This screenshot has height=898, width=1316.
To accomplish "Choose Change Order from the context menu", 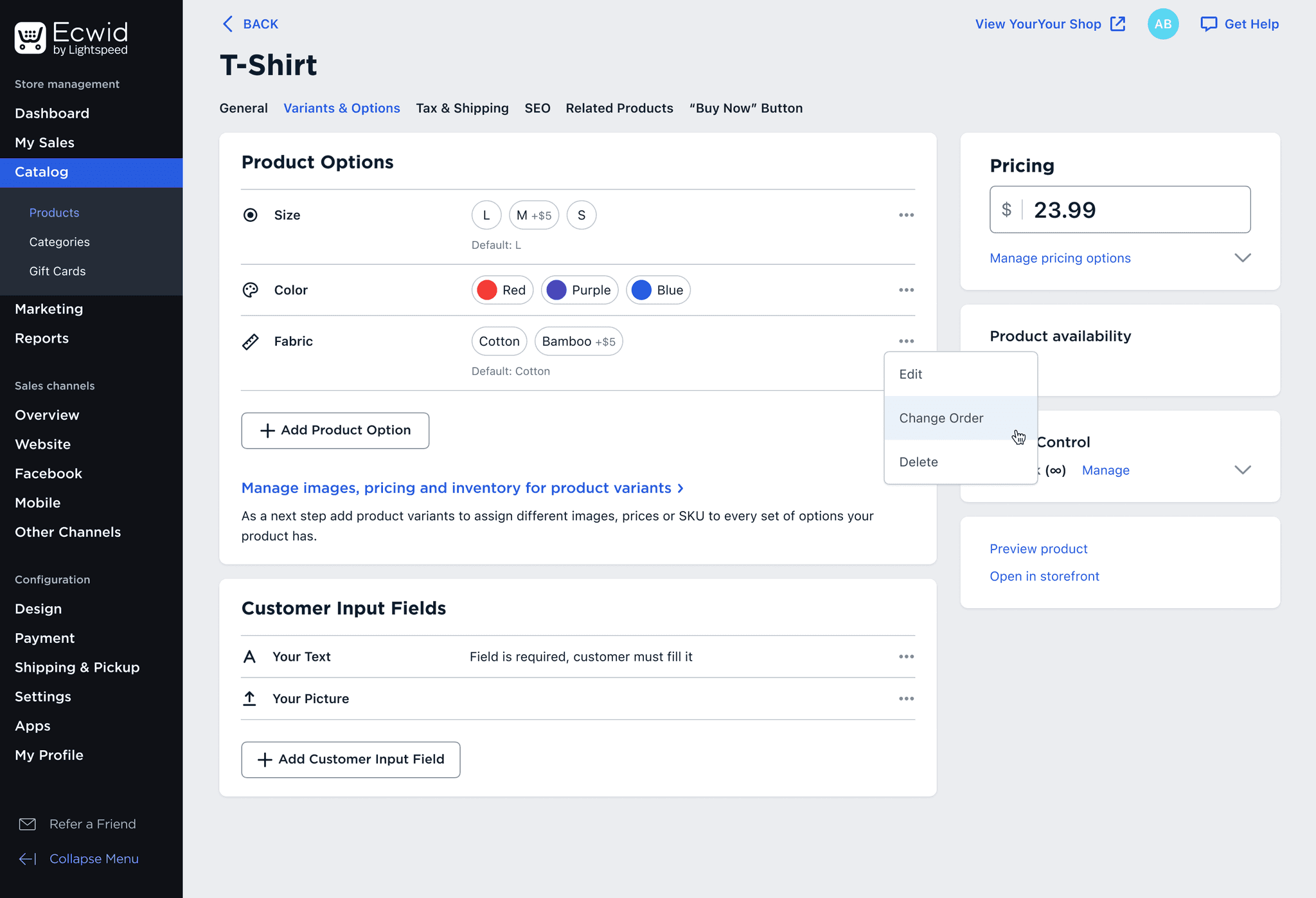I will 941,418.
